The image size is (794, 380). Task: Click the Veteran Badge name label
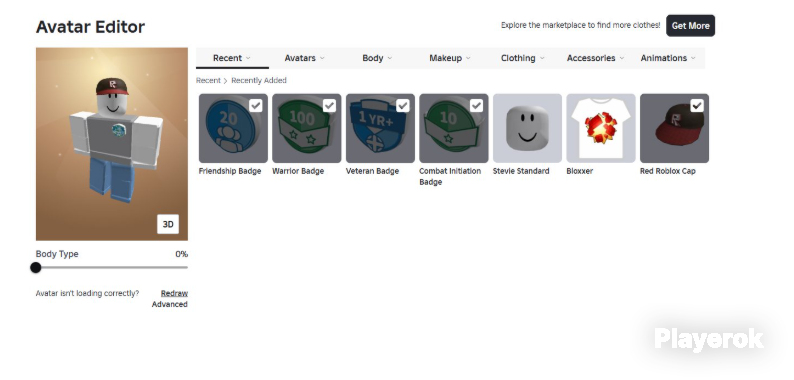(x=373, y=171)
